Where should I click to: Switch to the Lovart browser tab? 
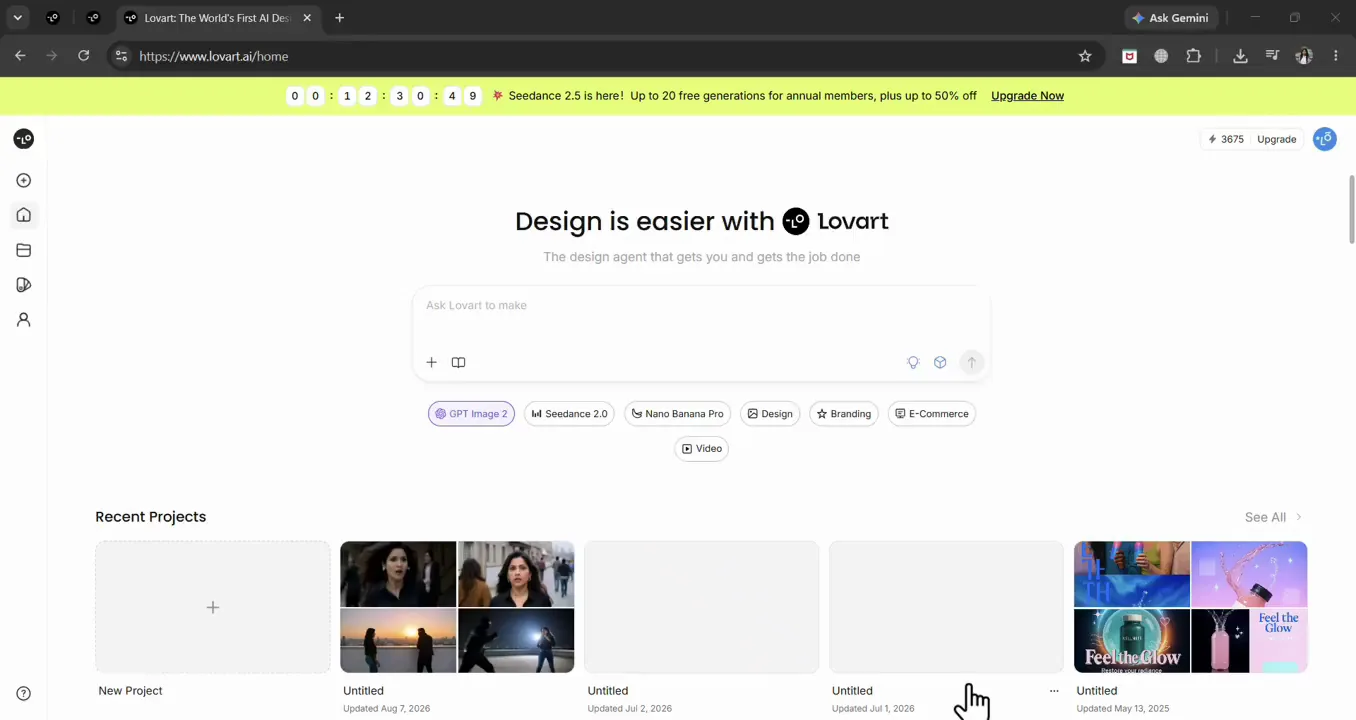[217, 18]
